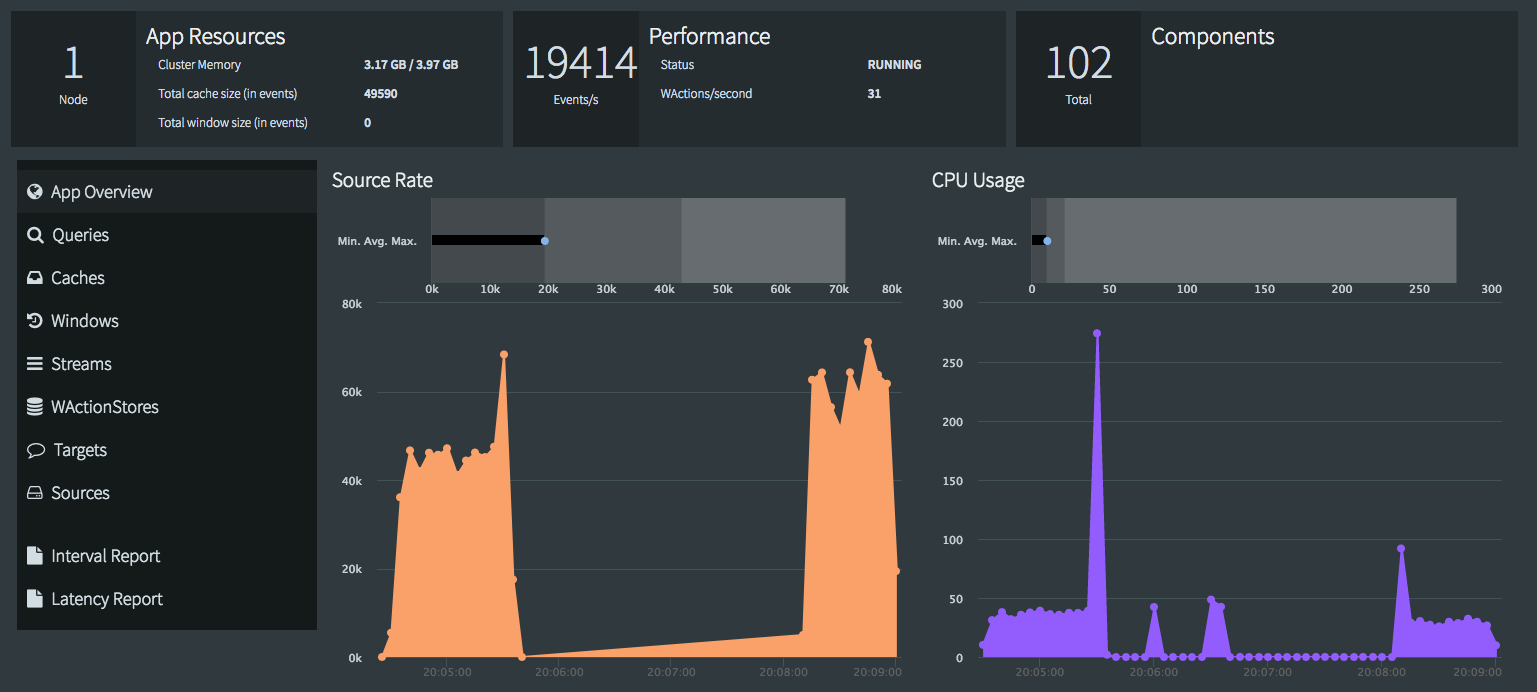
Task: Open Caches via its cloud icon
Action: pos(35,277)
